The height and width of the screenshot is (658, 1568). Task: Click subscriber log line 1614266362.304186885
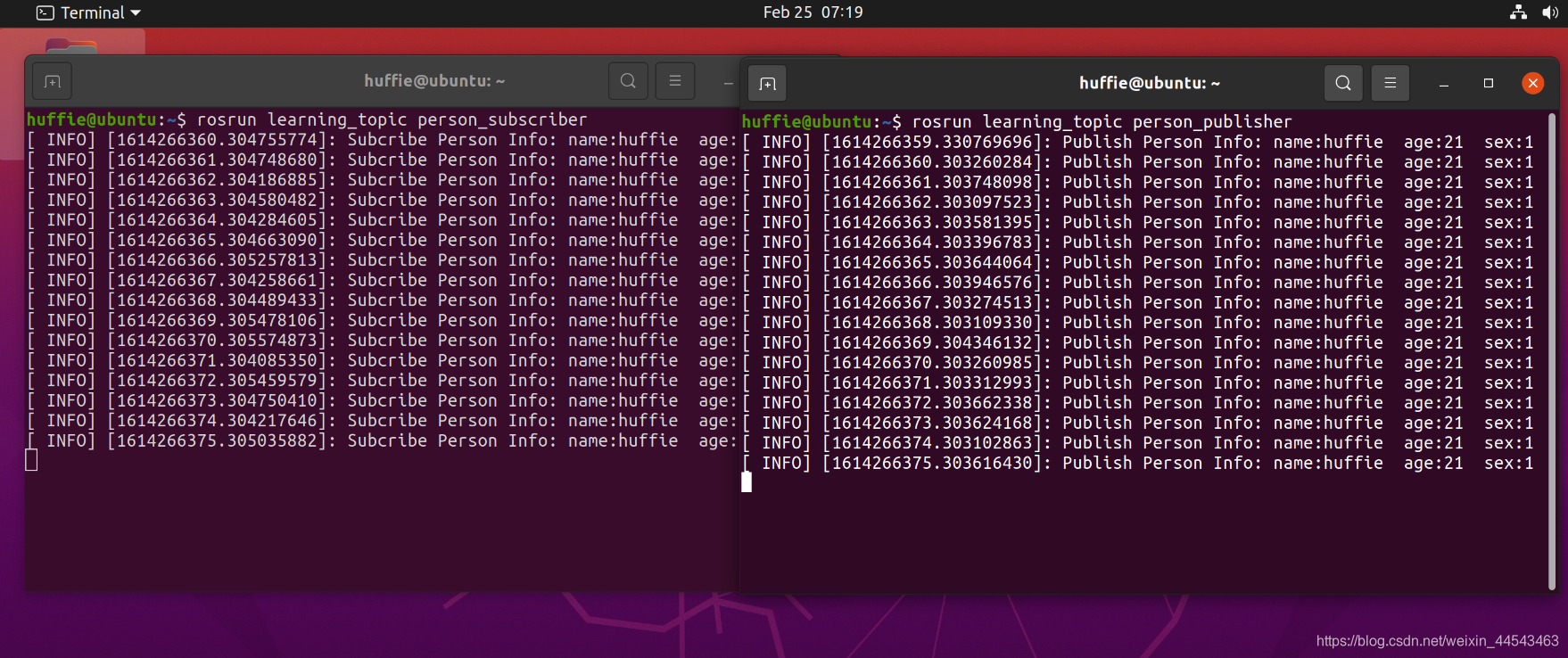pos(382,180)
